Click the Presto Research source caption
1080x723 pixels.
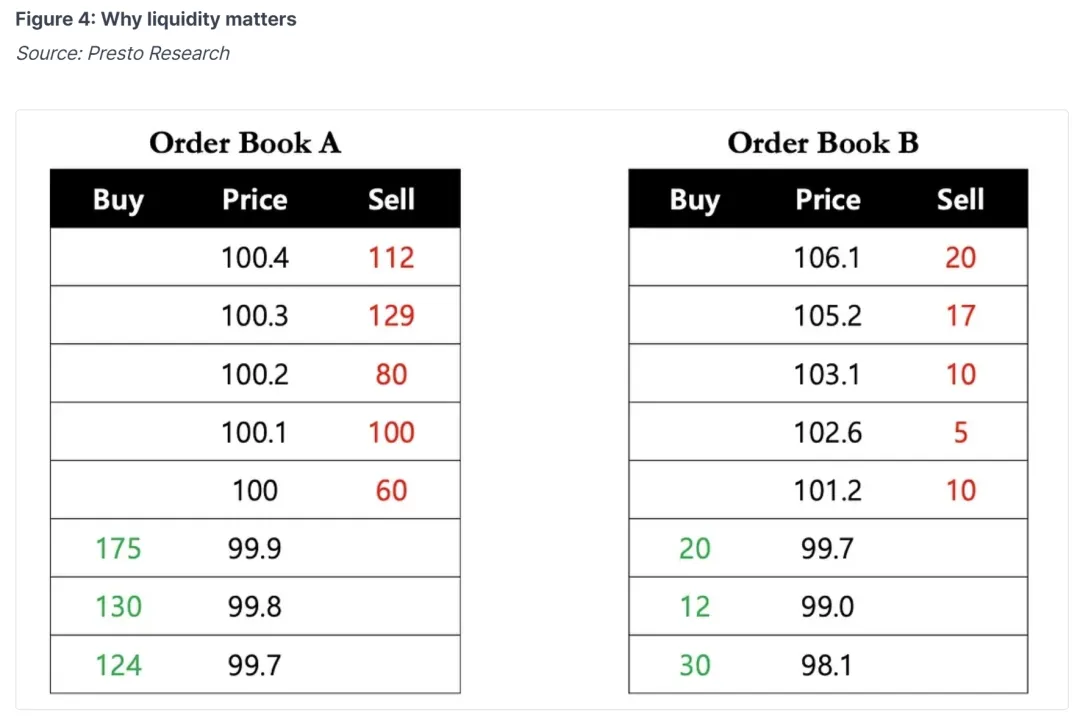click(x=123, y=53)
